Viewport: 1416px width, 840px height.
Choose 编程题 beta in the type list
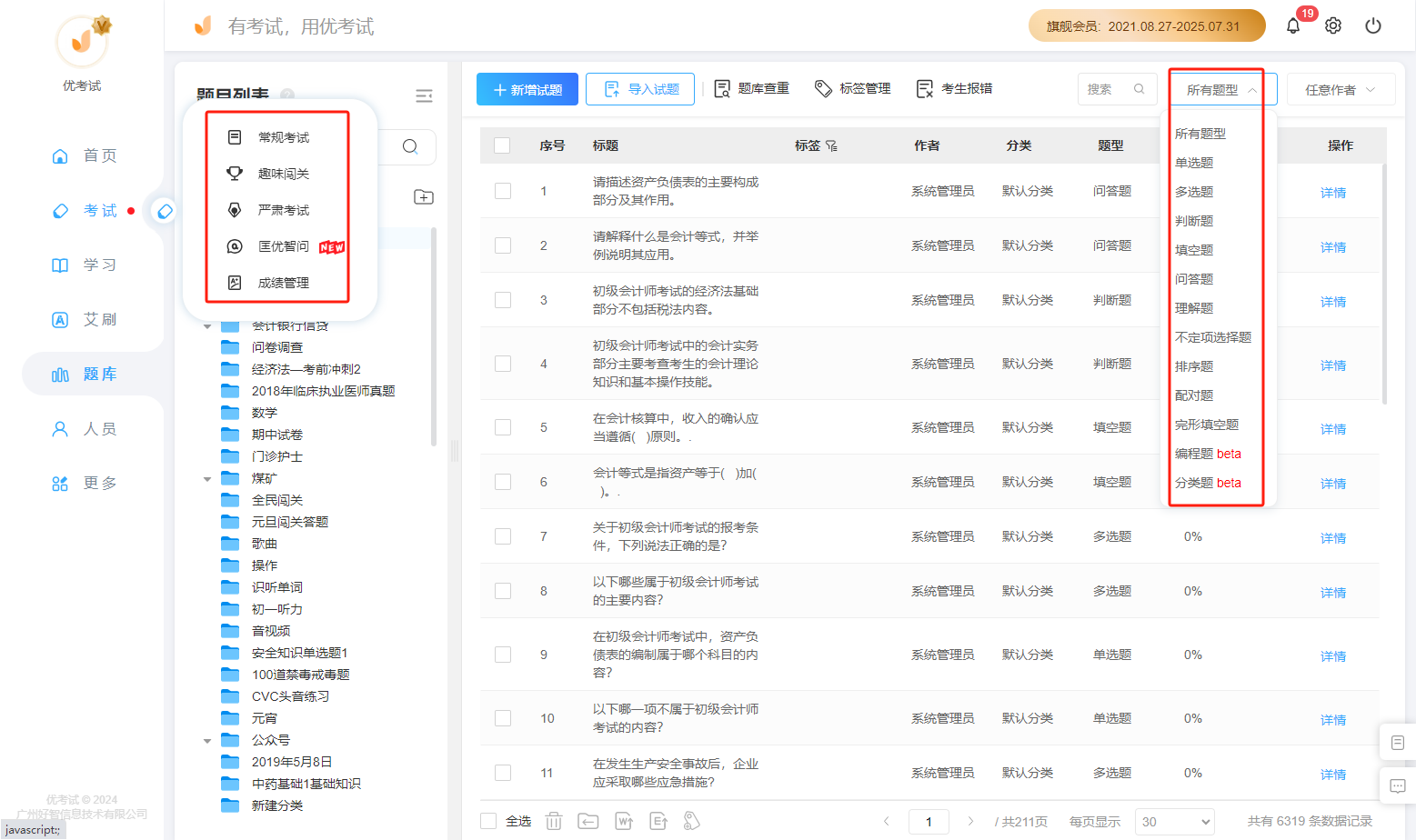(x=1208, y=454)
